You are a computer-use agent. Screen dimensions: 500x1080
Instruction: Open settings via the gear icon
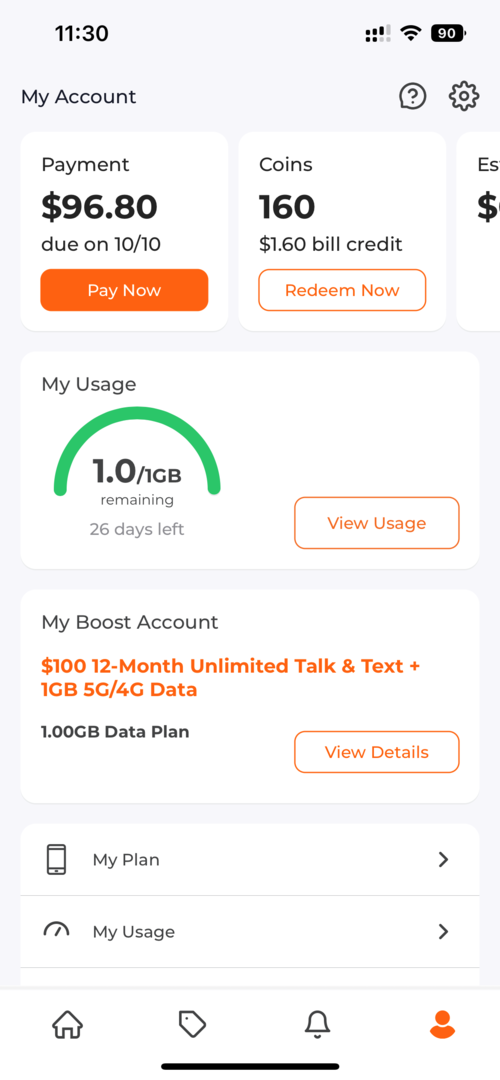[x=463, y=96]
